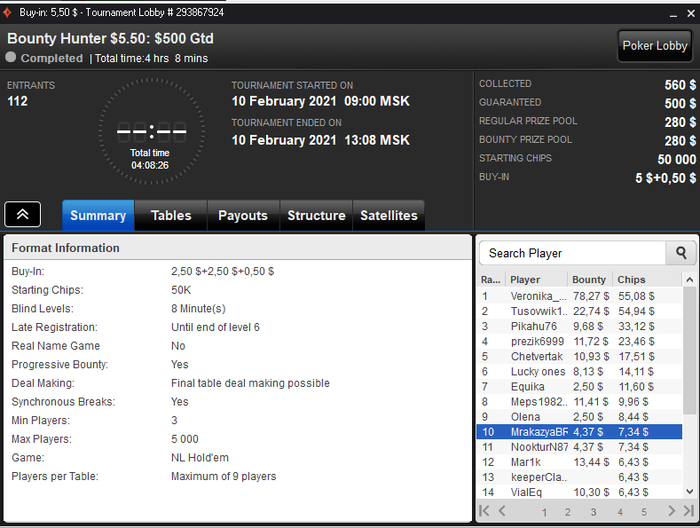Switch to the Payouts tab

tap(243, 216)
